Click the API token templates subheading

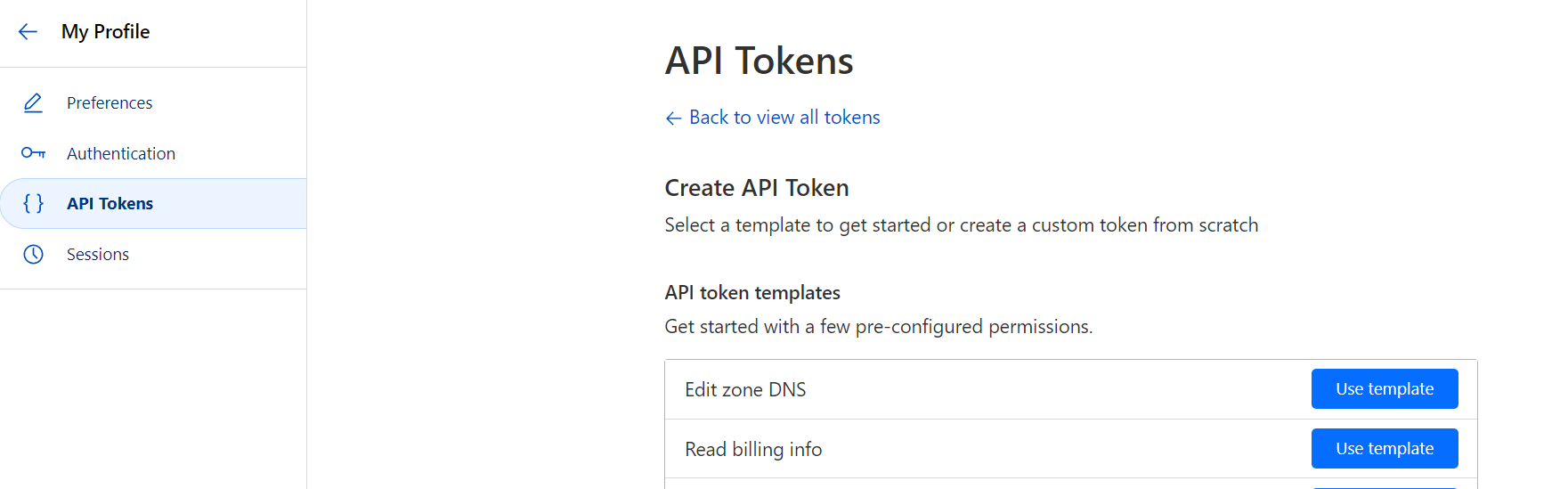click(752, 293)
